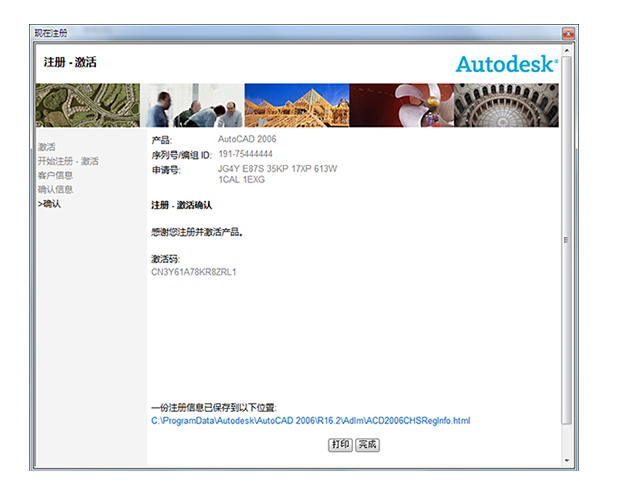Click the dome ceiling banner image
This screenshot has height=493, width=633.
[506, 105]
